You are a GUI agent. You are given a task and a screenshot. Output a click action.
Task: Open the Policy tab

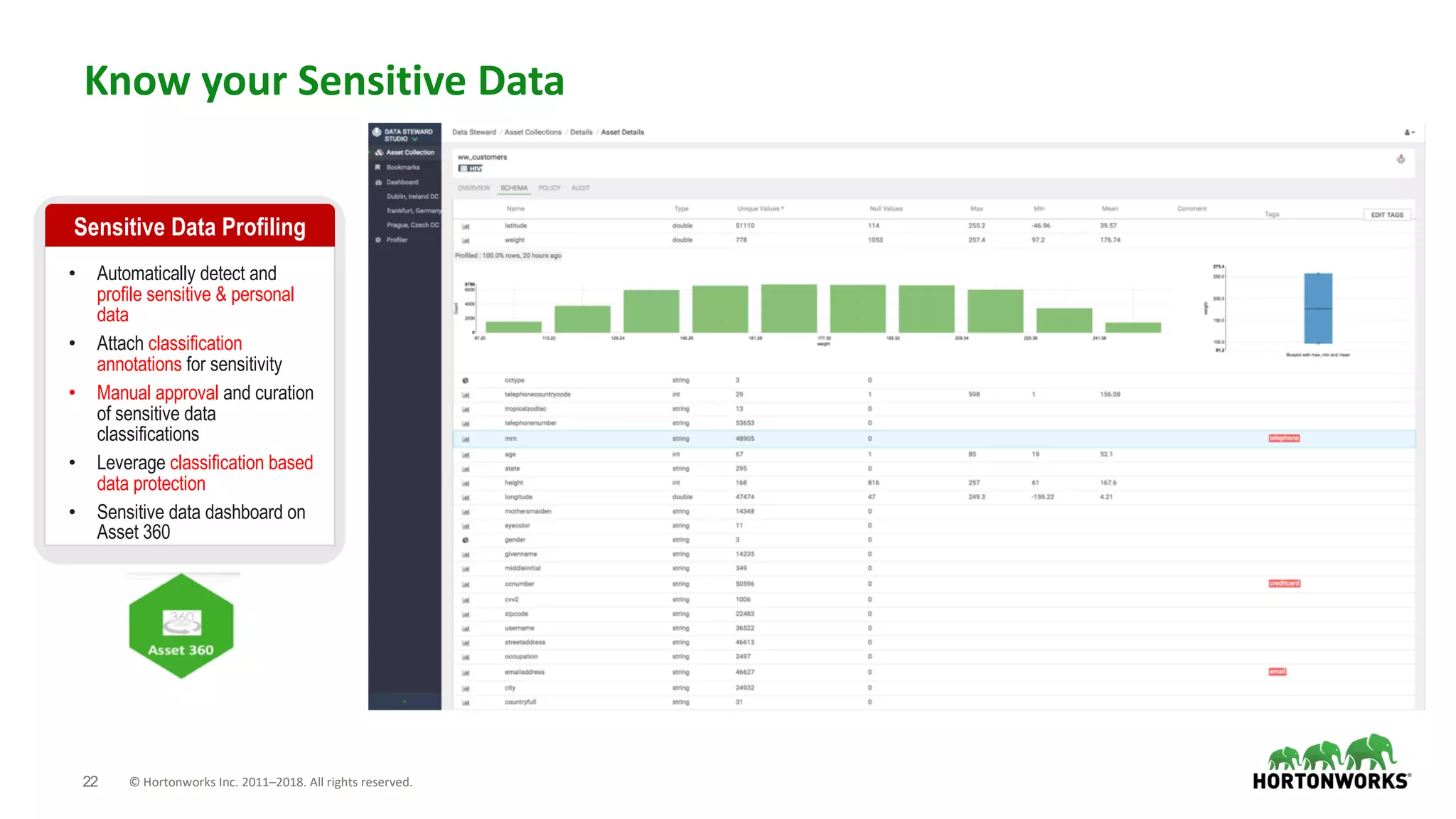pos(549,188)
